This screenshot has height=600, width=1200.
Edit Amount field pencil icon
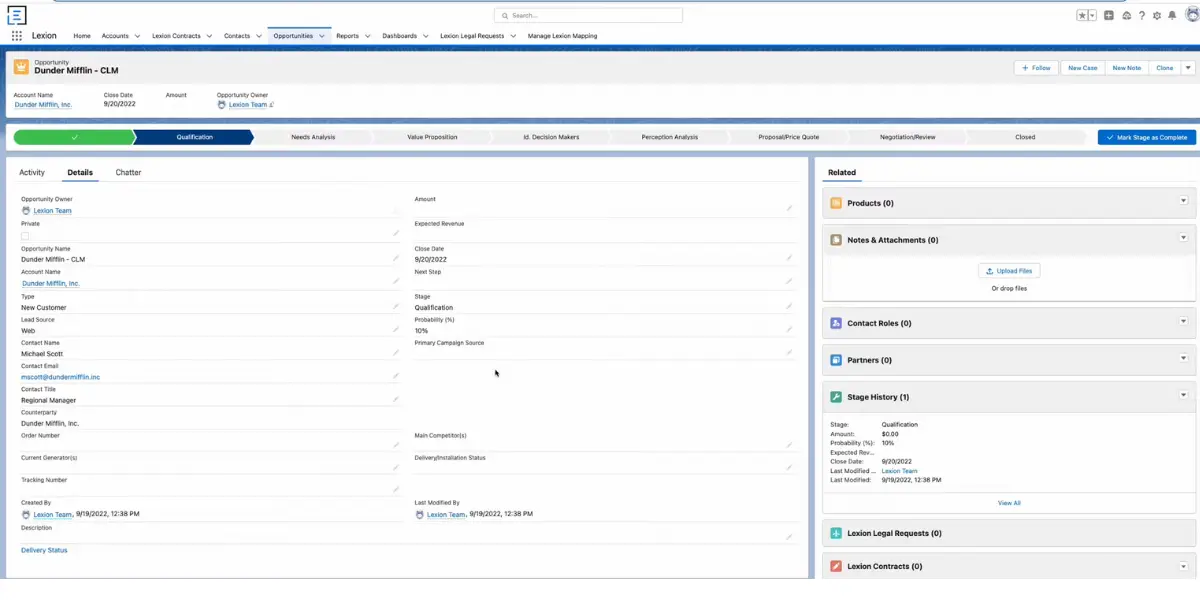[789, 208]
